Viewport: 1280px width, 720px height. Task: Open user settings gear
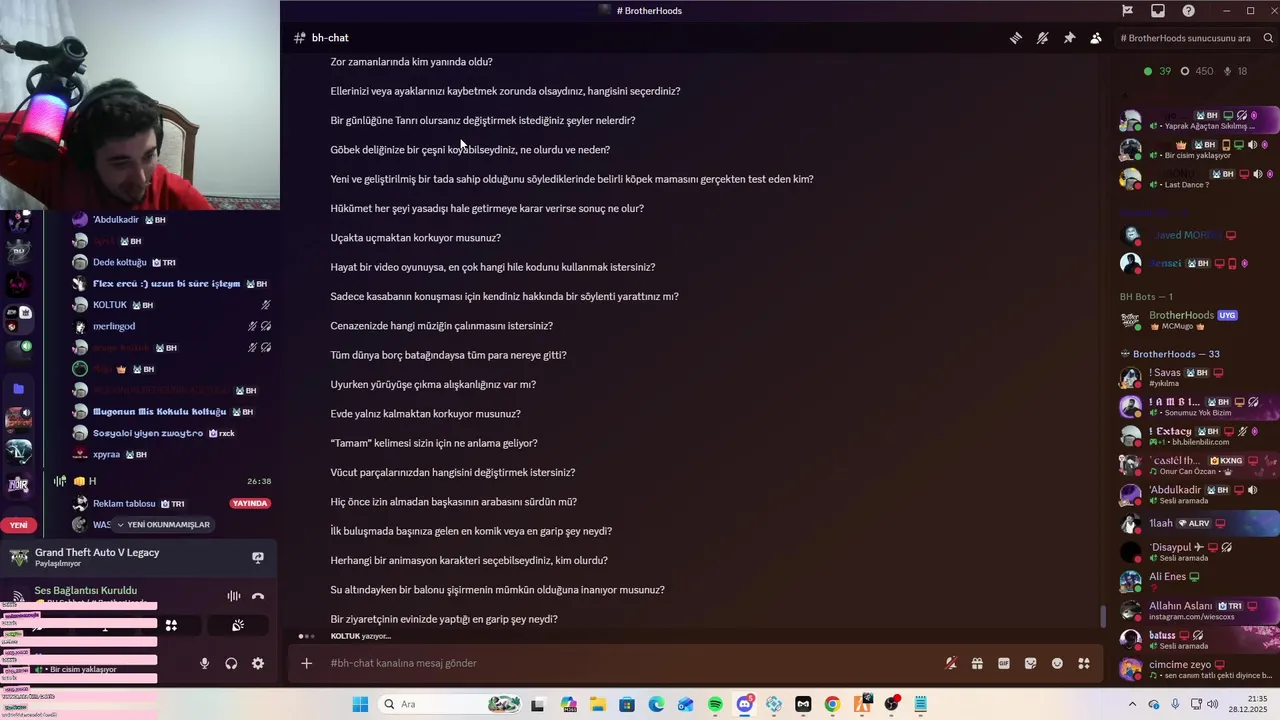pos(258,663)
